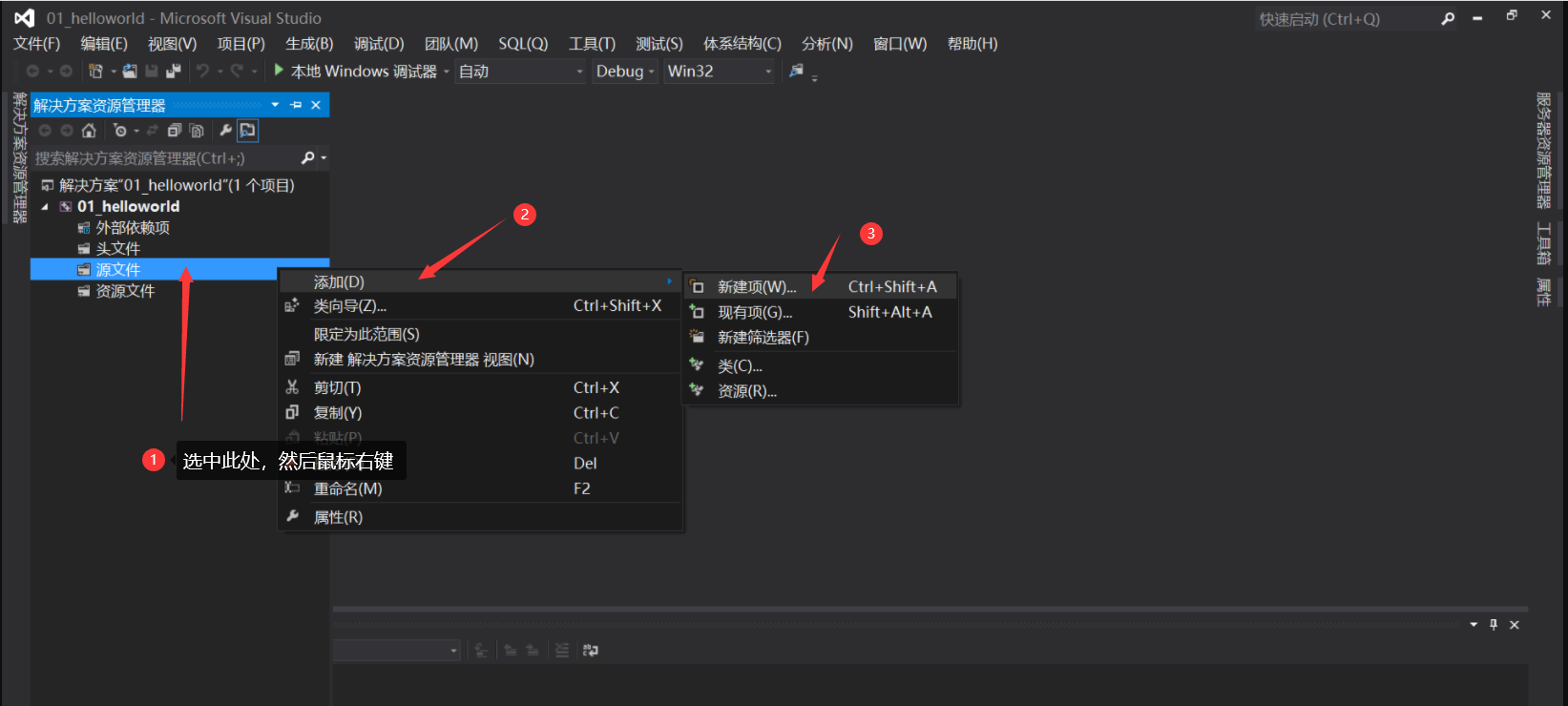Click the quick launch search magnifier icon

point(1448,19)
